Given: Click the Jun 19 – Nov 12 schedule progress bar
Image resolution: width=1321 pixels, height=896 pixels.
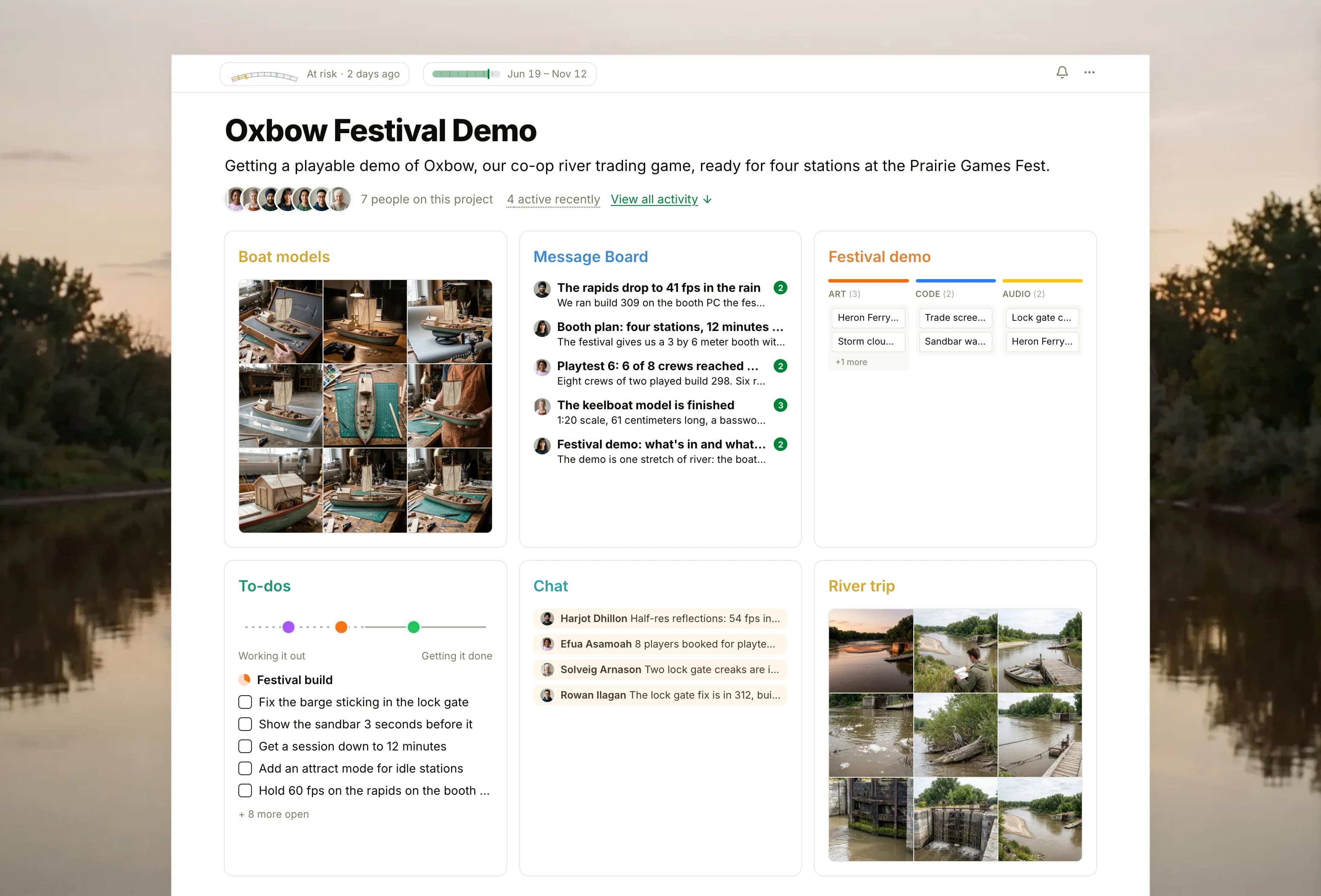Looking at the screenshot, I should [466, 74].
